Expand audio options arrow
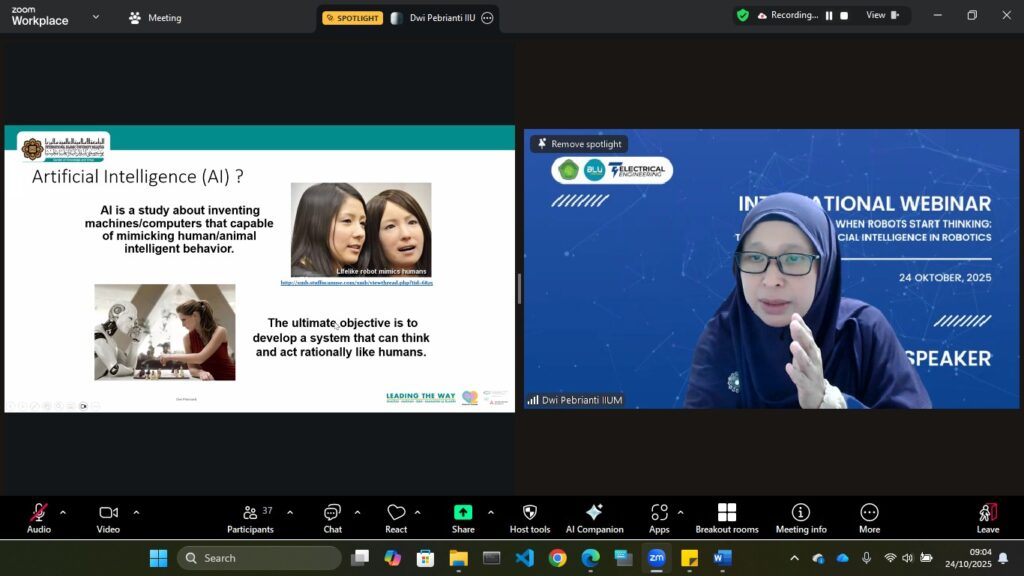The height and width of the screenshot is (576, 1024). click(63, 512)
